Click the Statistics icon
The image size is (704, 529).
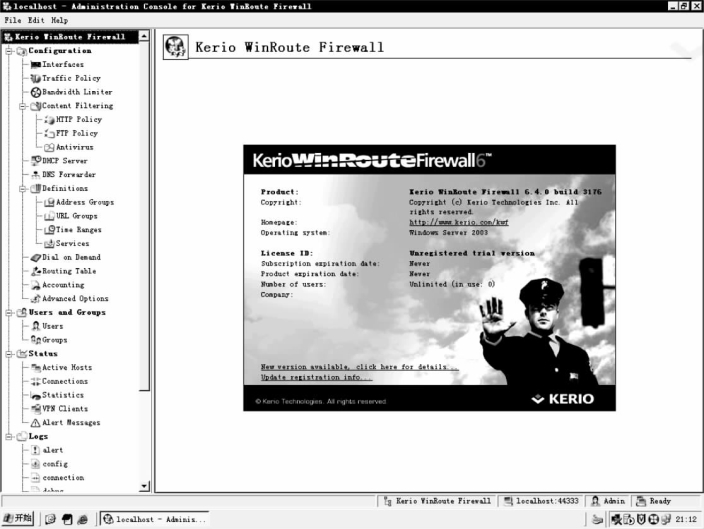(35, 396)
